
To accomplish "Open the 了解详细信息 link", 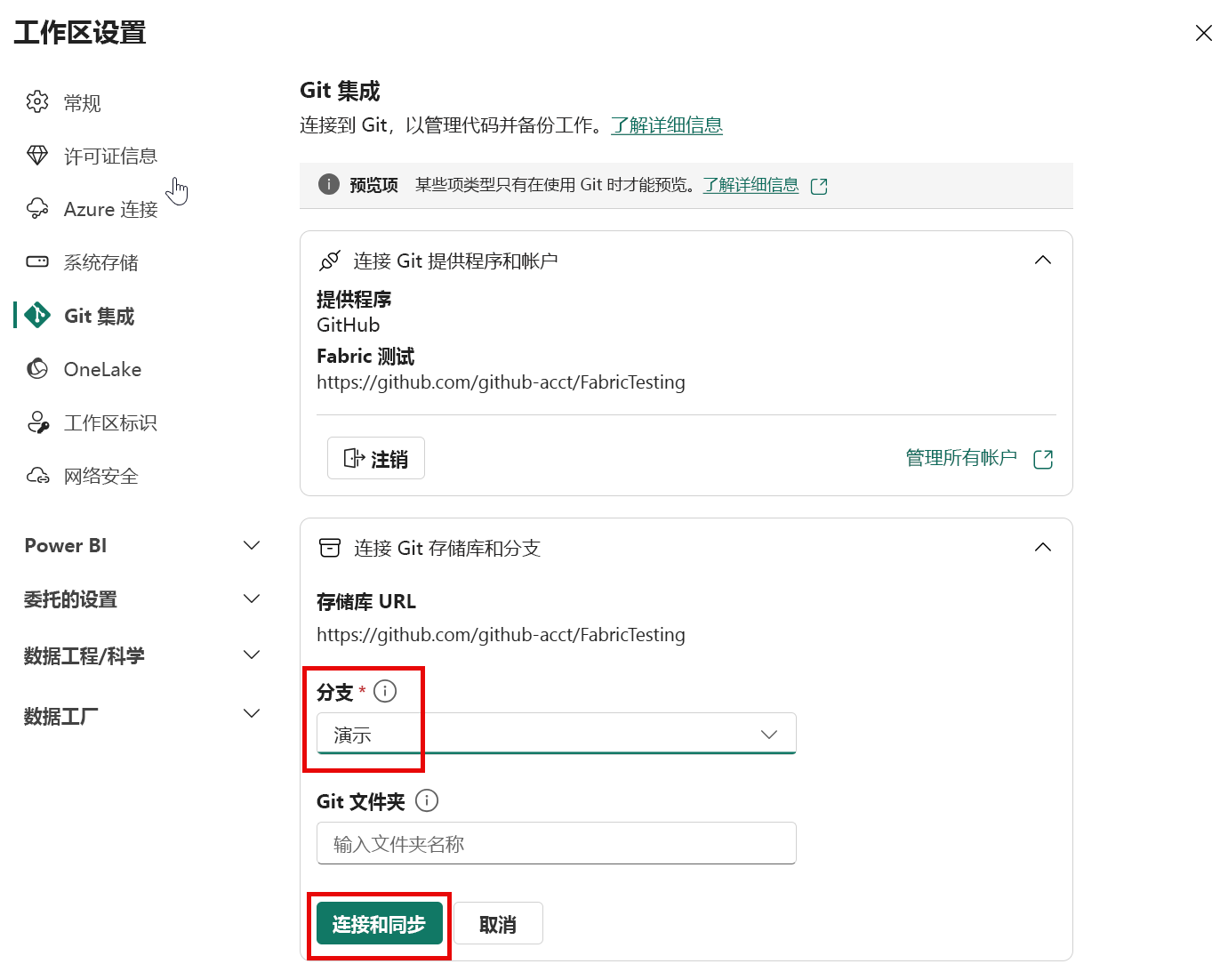I will 667,125.
